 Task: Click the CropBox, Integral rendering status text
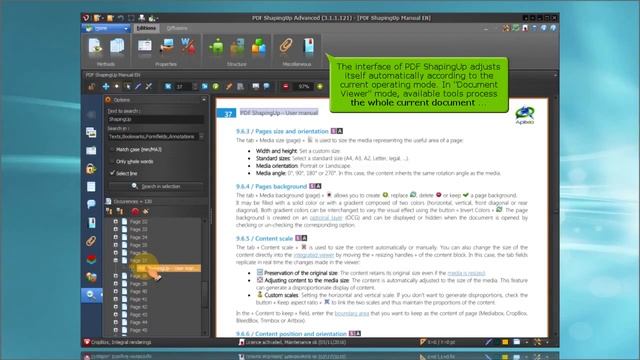[x=121, y=342]
